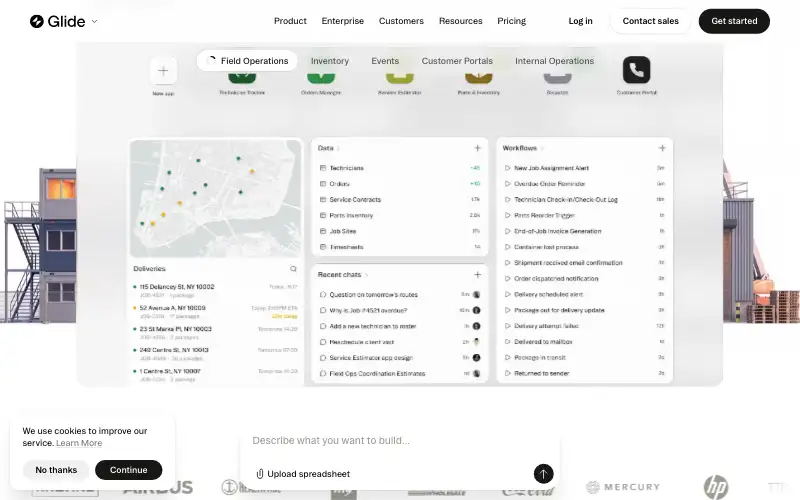The image size is (800, 500).
Task: Click Learn More in cookie notice
Action: point(79,443)
